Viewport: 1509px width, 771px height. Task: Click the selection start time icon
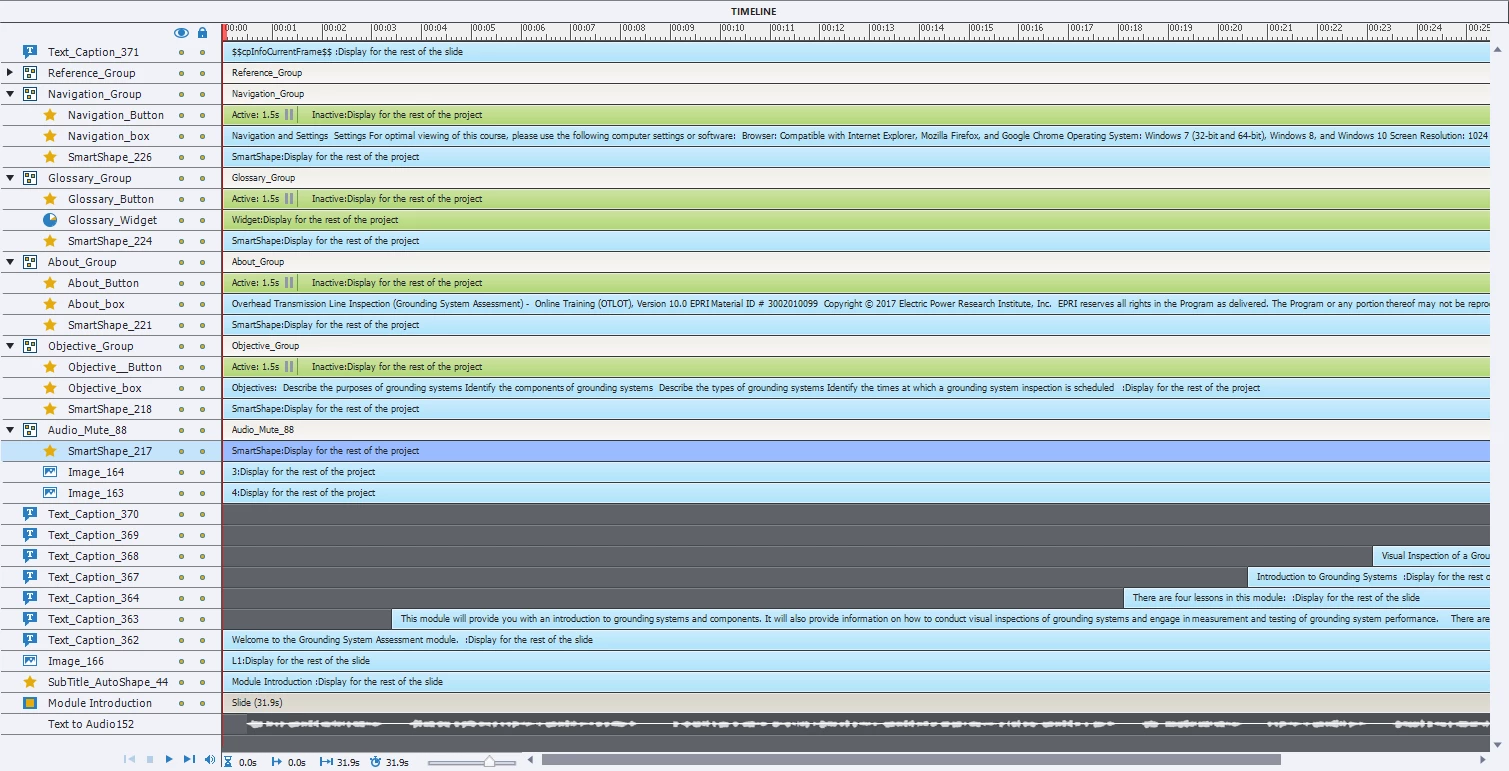pos(277,762)
